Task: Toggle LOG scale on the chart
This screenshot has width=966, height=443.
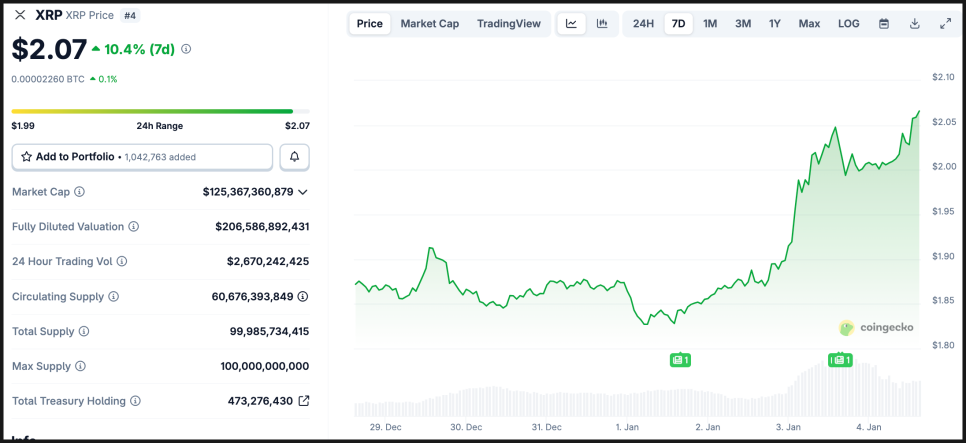Action: (848, 24)
